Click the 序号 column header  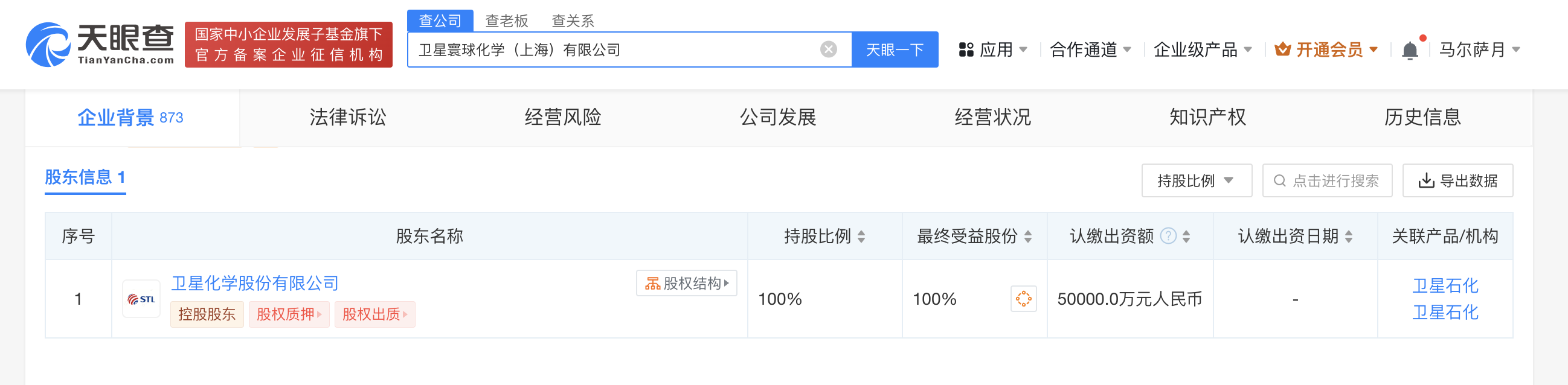pyautogui.click(x=78, y=236)
